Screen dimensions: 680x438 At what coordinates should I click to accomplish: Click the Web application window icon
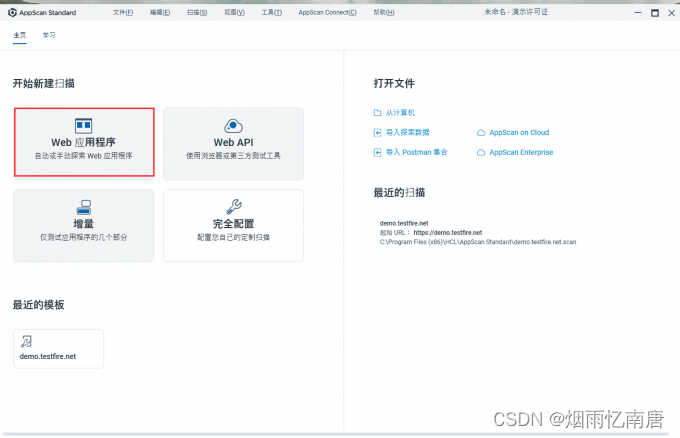(83, 125)
